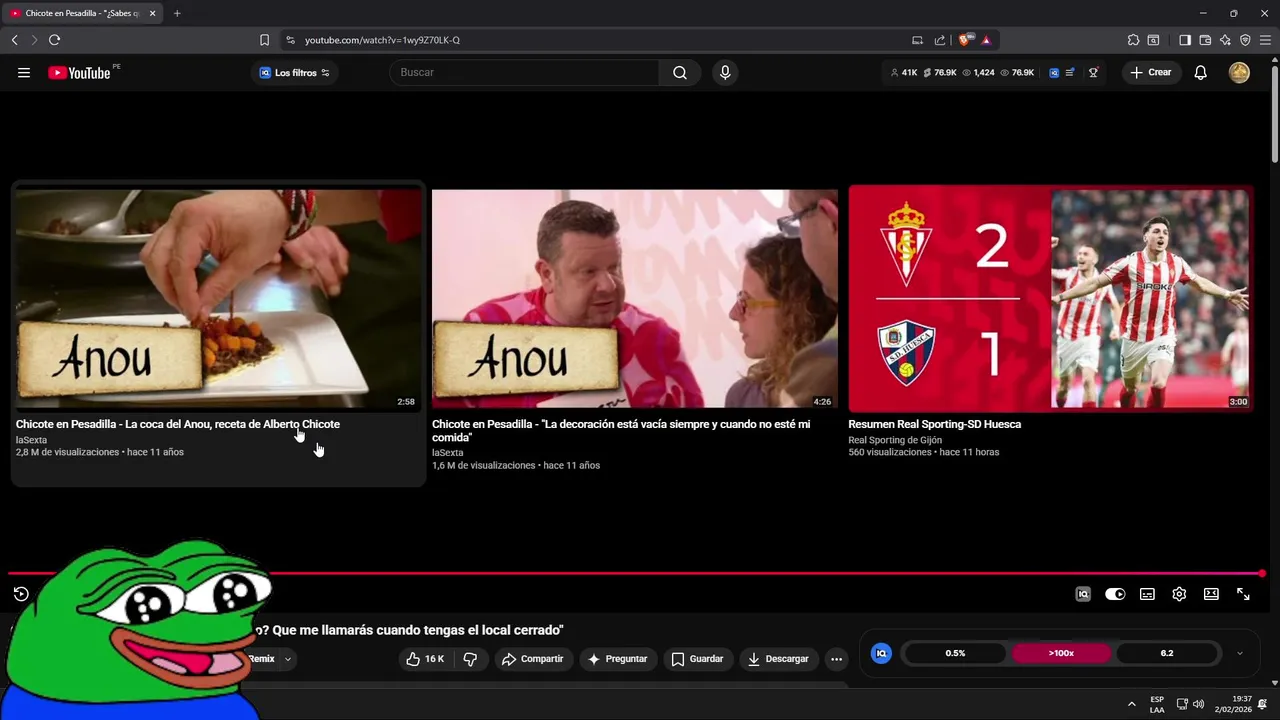Open the Brave VPN shield icon
The image size is (1280, 720).
1245,40
